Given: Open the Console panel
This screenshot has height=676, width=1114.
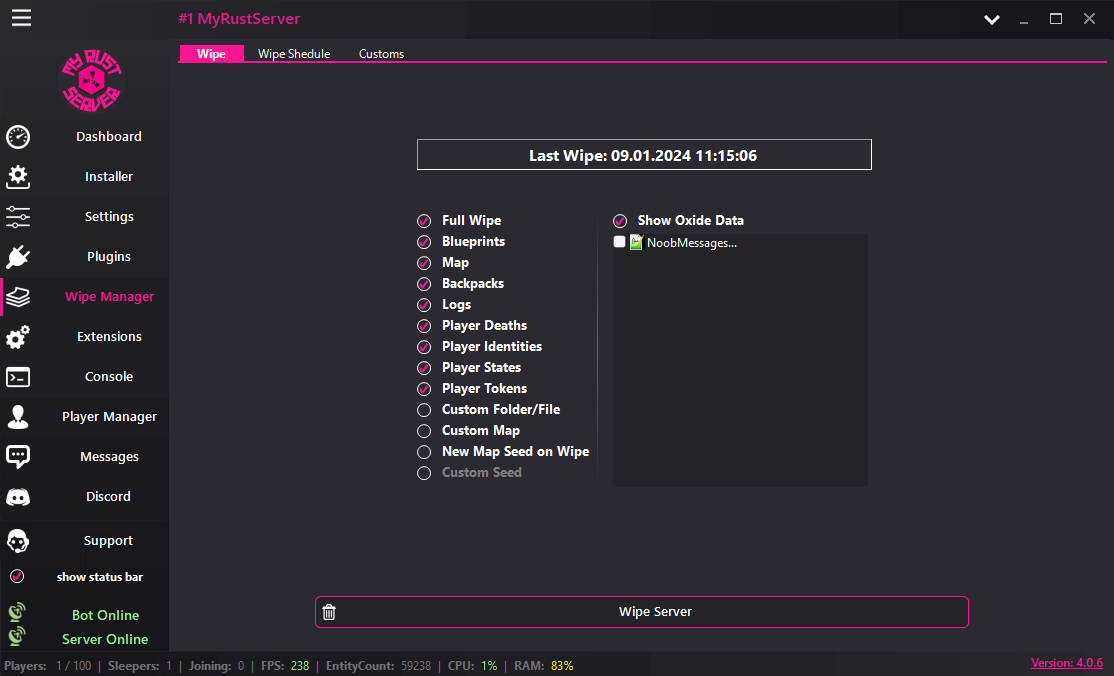Looking at the screenshot, I should click(106, 376).
